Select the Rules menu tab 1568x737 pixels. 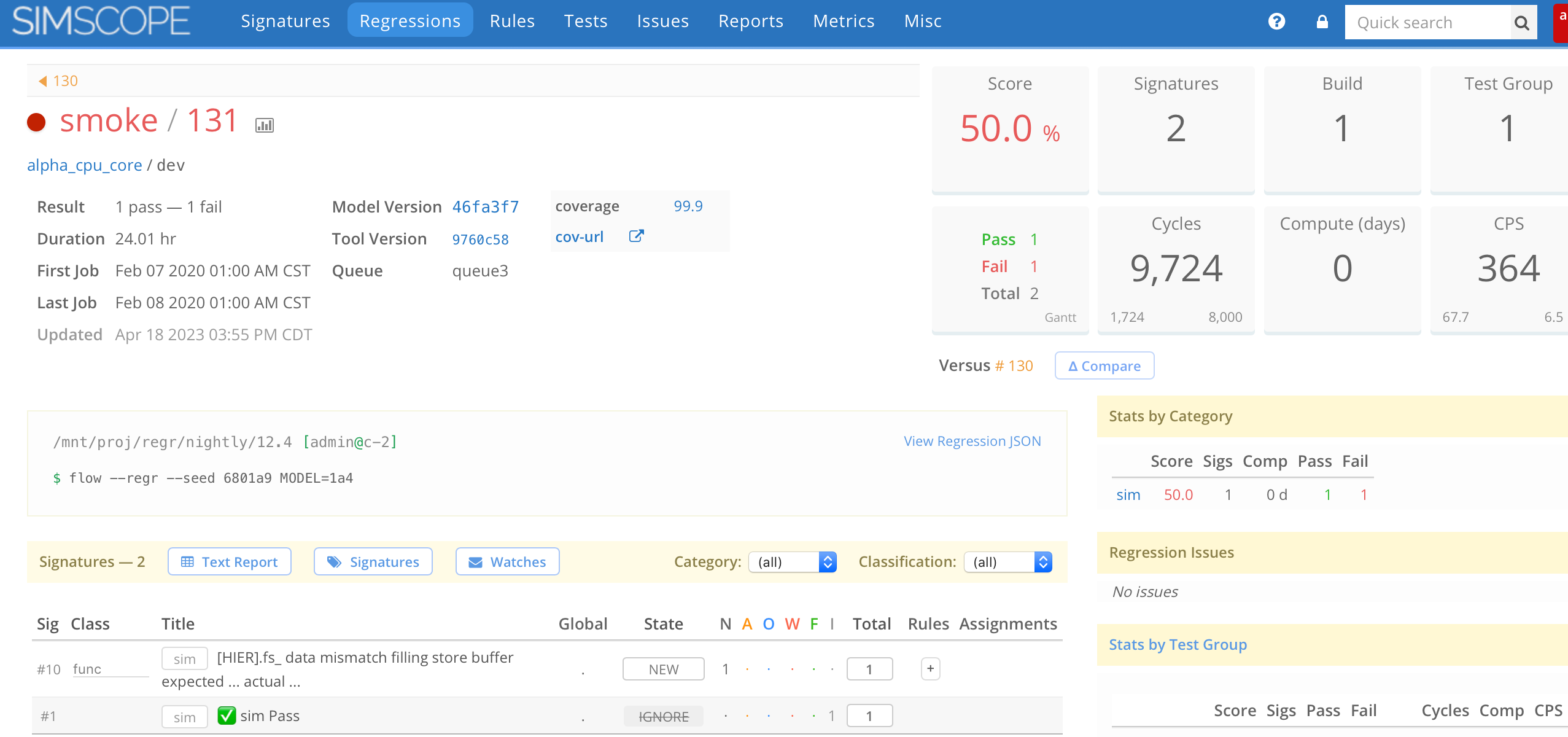tap(511, 20)
